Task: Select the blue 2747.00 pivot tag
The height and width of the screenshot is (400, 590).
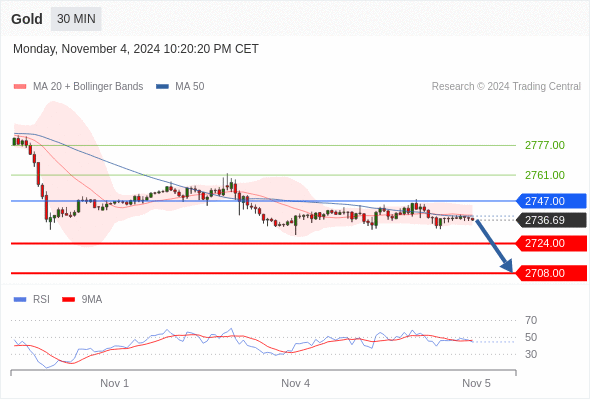Action: (551, 201)
